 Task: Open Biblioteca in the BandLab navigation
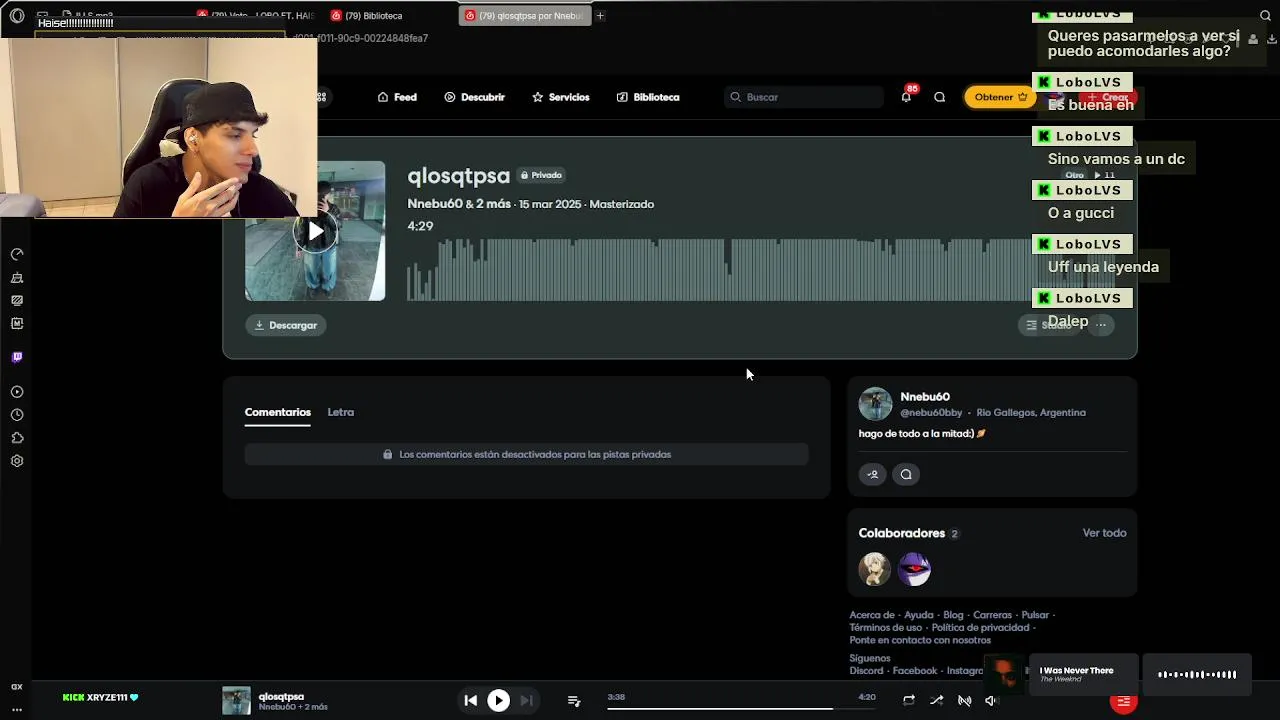pyautogui.click(x=648, y=97)
